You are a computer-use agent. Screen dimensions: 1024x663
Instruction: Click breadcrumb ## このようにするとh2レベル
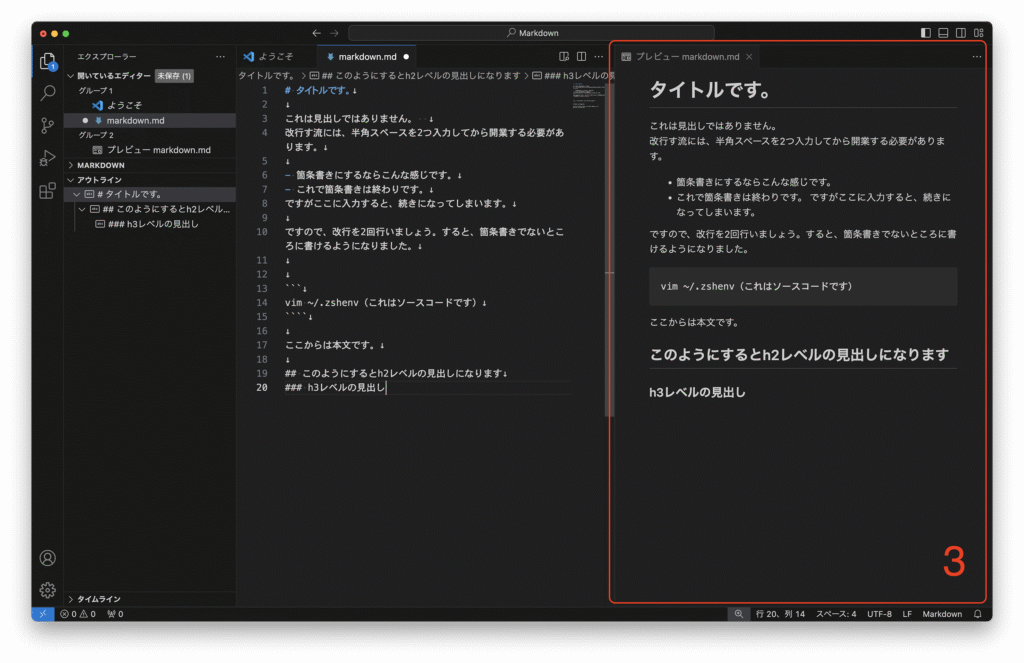415,76
